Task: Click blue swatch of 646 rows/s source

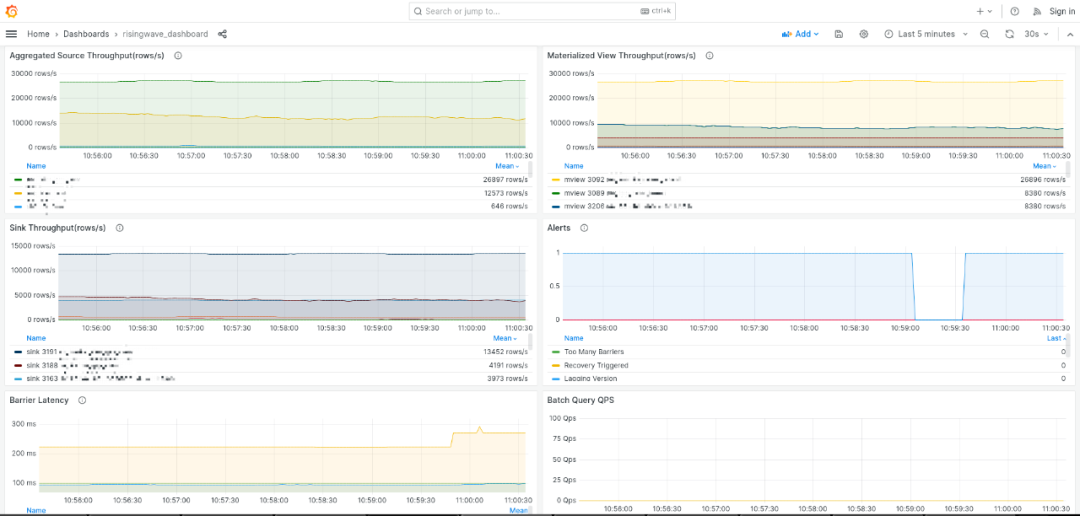Action: pyautogui.click(x=18, y=206)
